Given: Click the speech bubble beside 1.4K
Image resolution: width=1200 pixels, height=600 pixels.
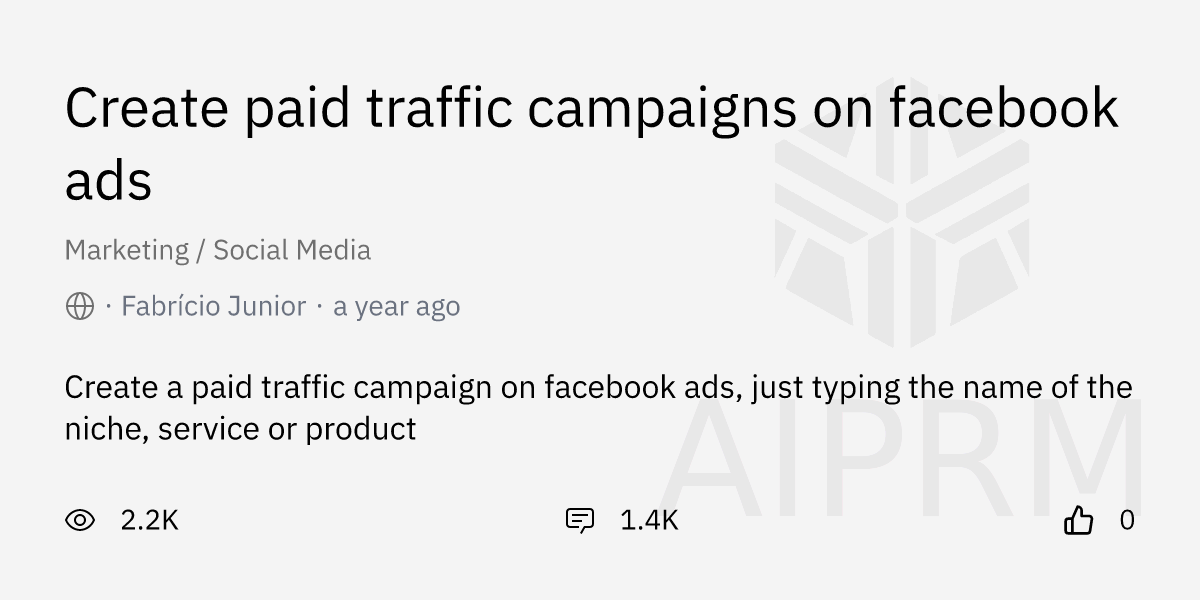Looking at the screenshot, I should [580, 520].
